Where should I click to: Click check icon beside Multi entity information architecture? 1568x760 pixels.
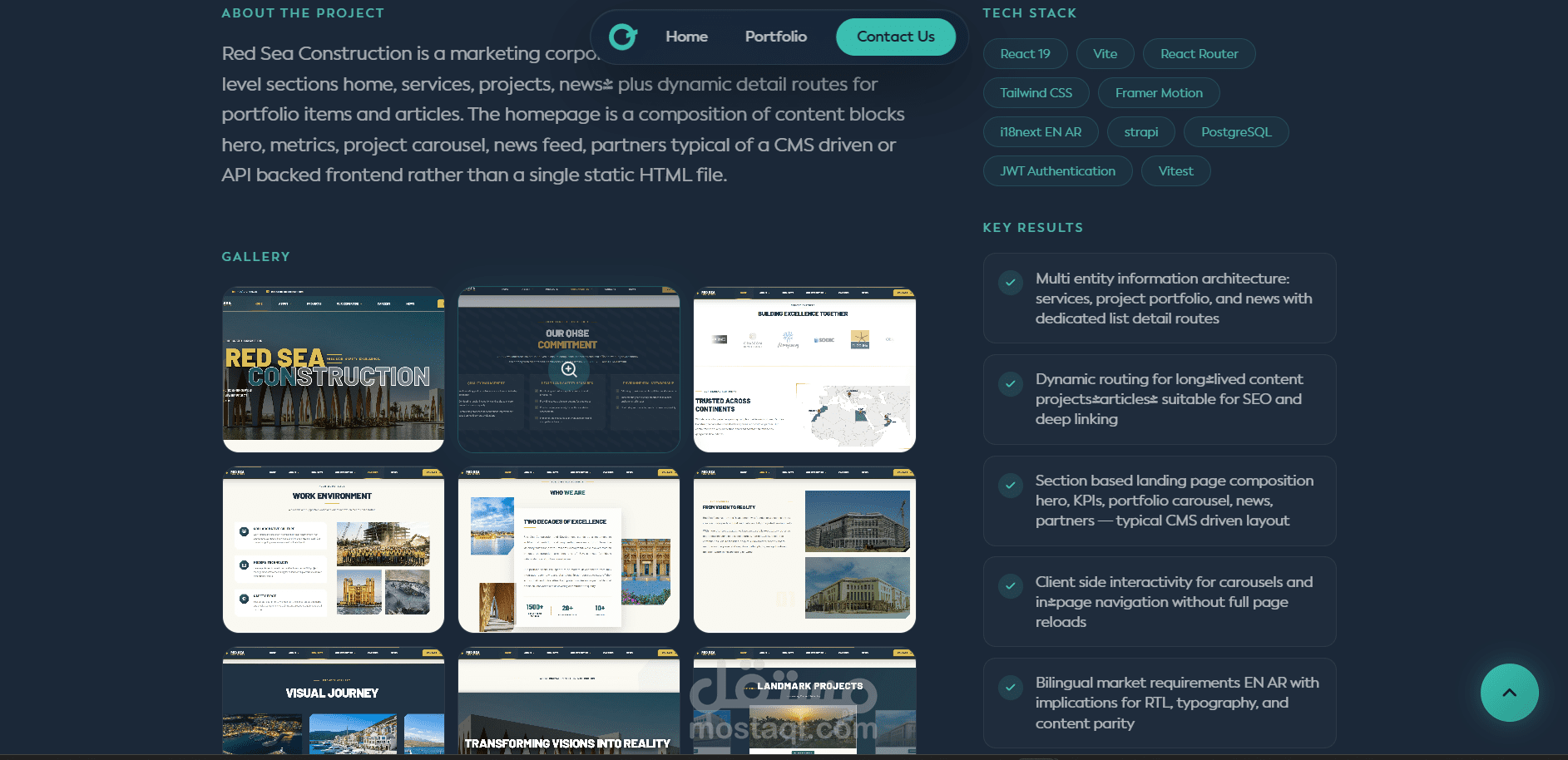[1010, 283]
